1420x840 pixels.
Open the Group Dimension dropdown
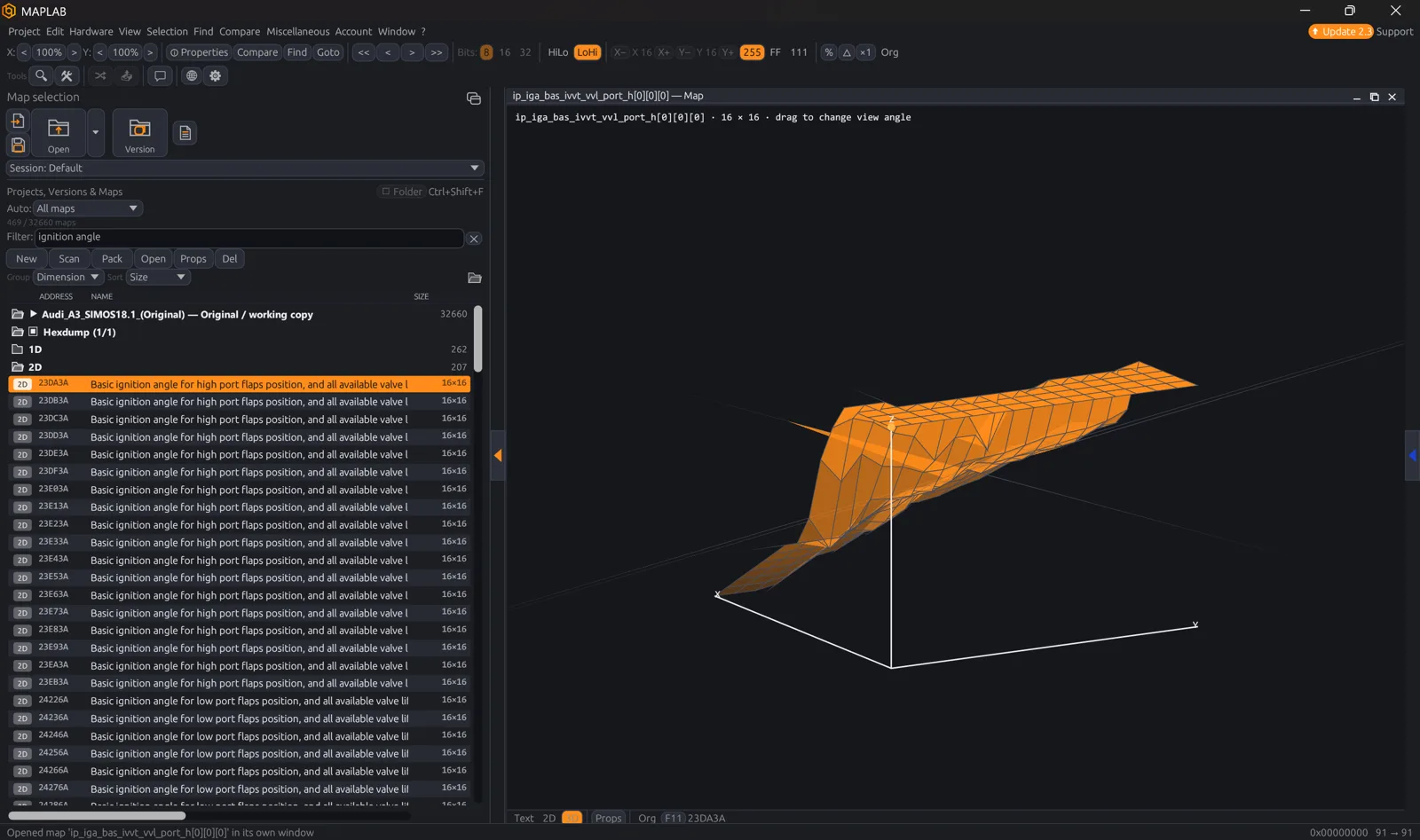pos(68,277)
